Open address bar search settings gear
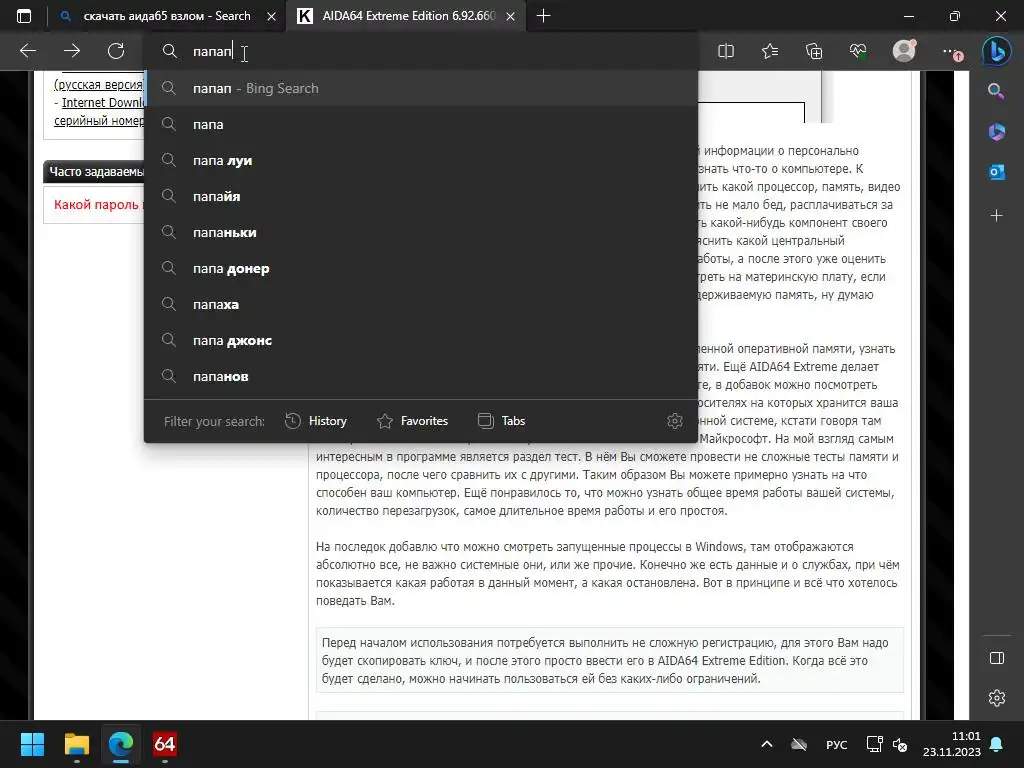 click(675, 421)
